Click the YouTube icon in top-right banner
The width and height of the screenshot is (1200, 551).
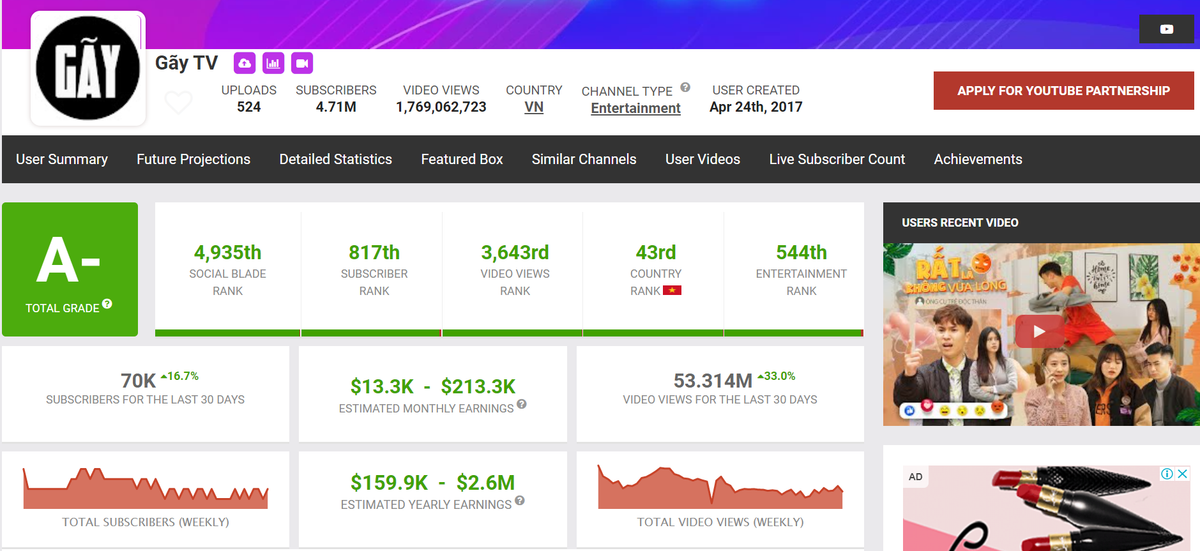tap(1166, 29)
